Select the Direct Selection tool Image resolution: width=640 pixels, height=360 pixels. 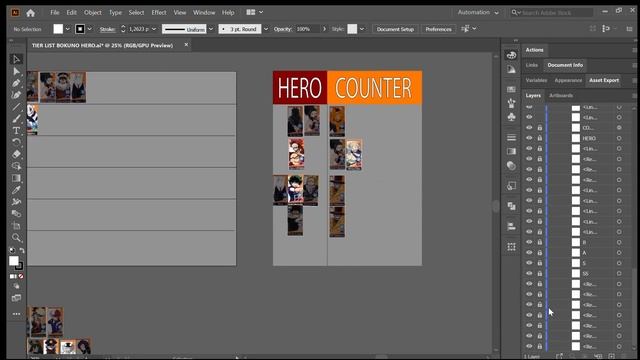click(16, 71)
